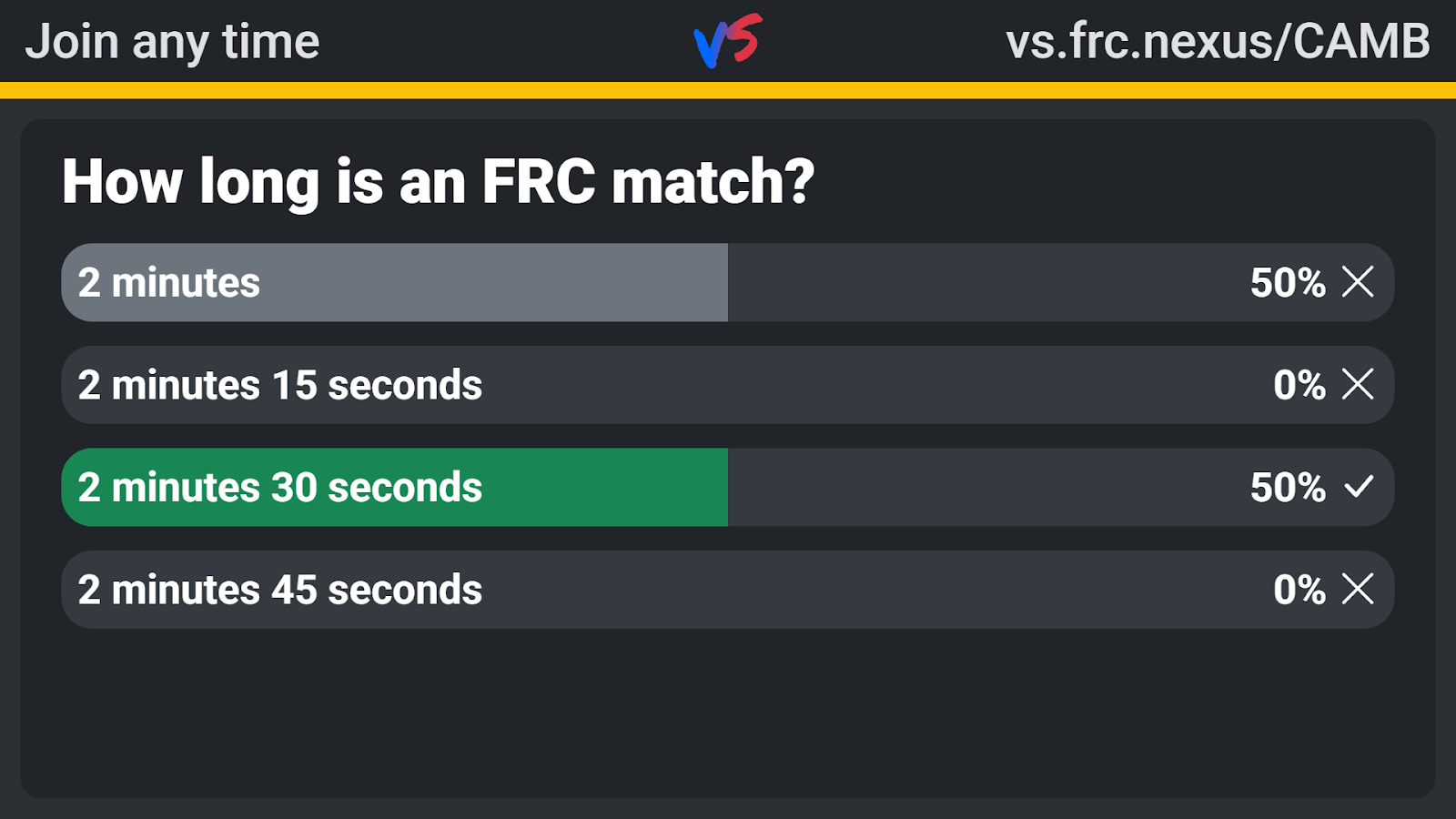Image resolution: width=1456 pixels, height=819 pixels.
Task: Click the 'Join any time' text
Action: 173,43
